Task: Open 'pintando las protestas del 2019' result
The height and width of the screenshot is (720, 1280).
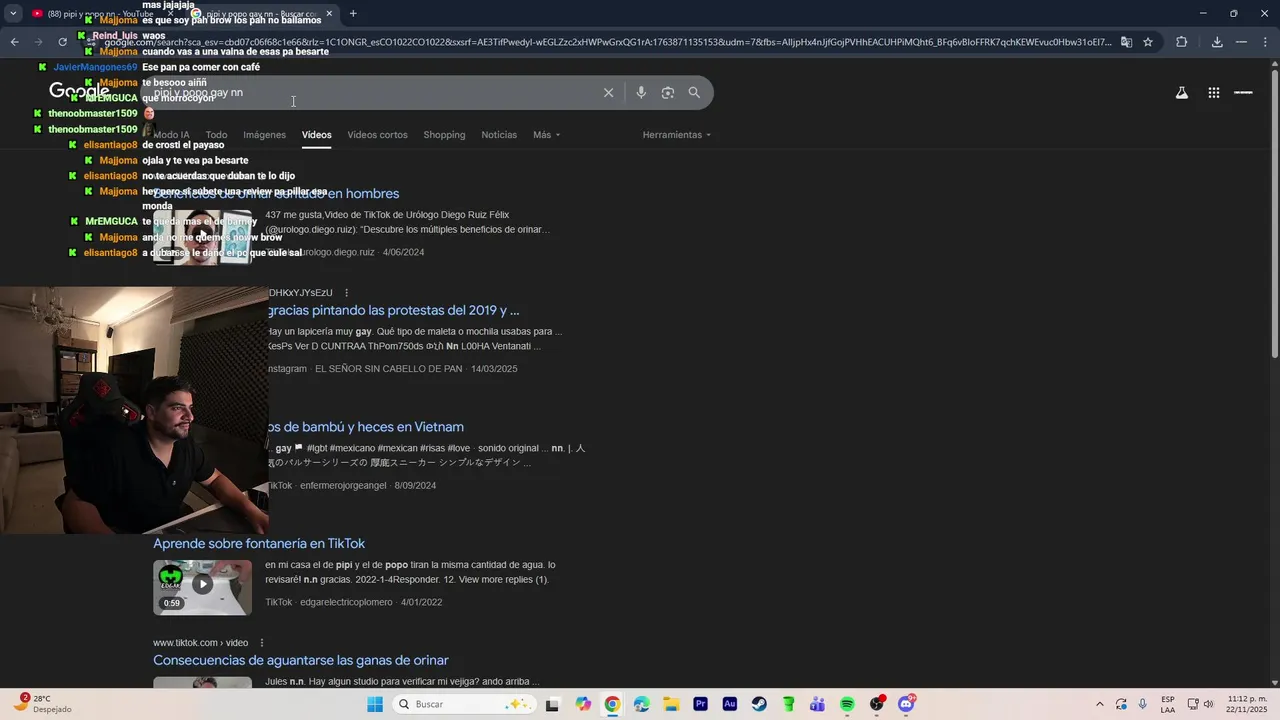Action: tap(393, 311)
